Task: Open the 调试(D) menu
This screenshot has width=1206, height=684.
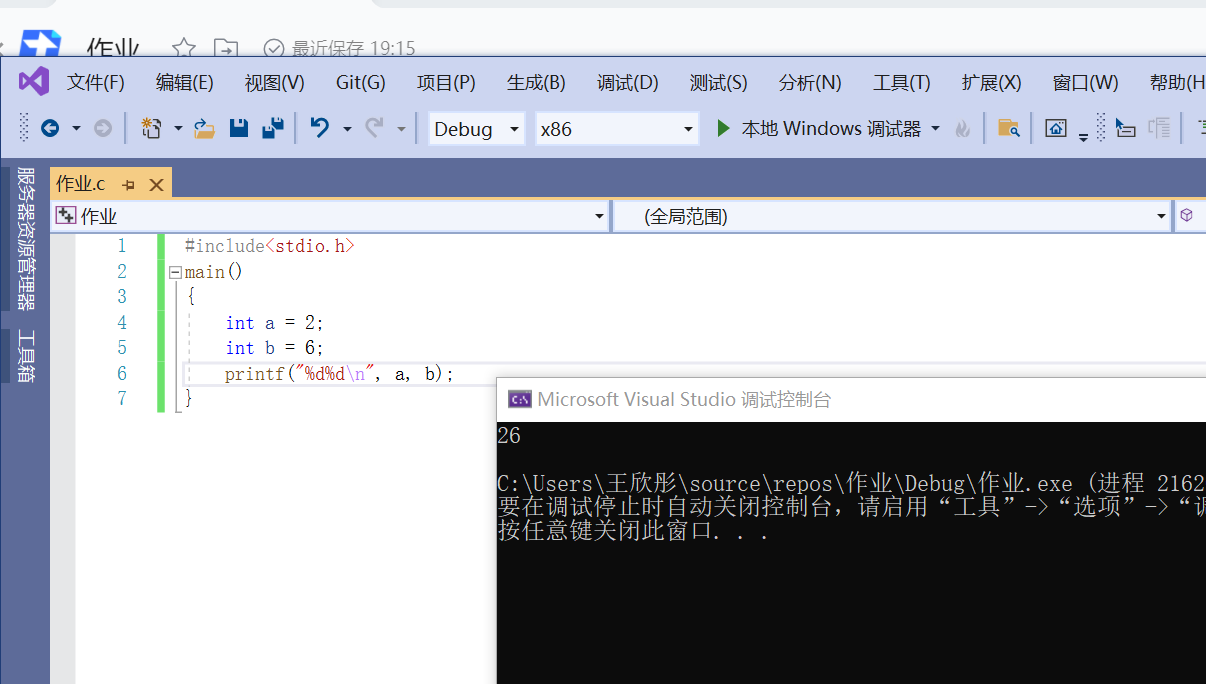Action: [627, 82]
